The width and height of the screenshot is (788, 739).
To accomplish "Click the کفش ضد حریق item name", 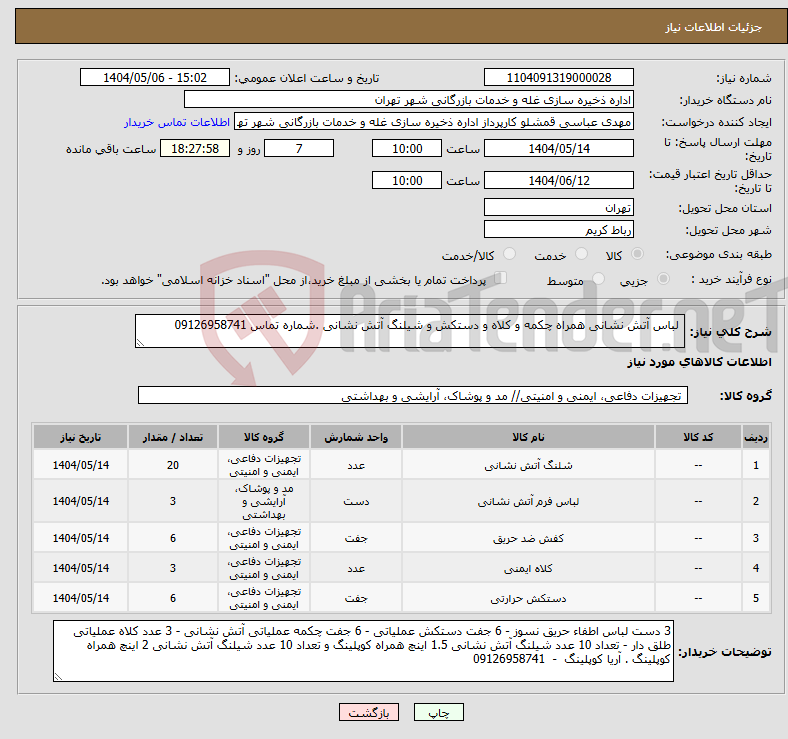I will pyautogui.click(x=528, y=538).
